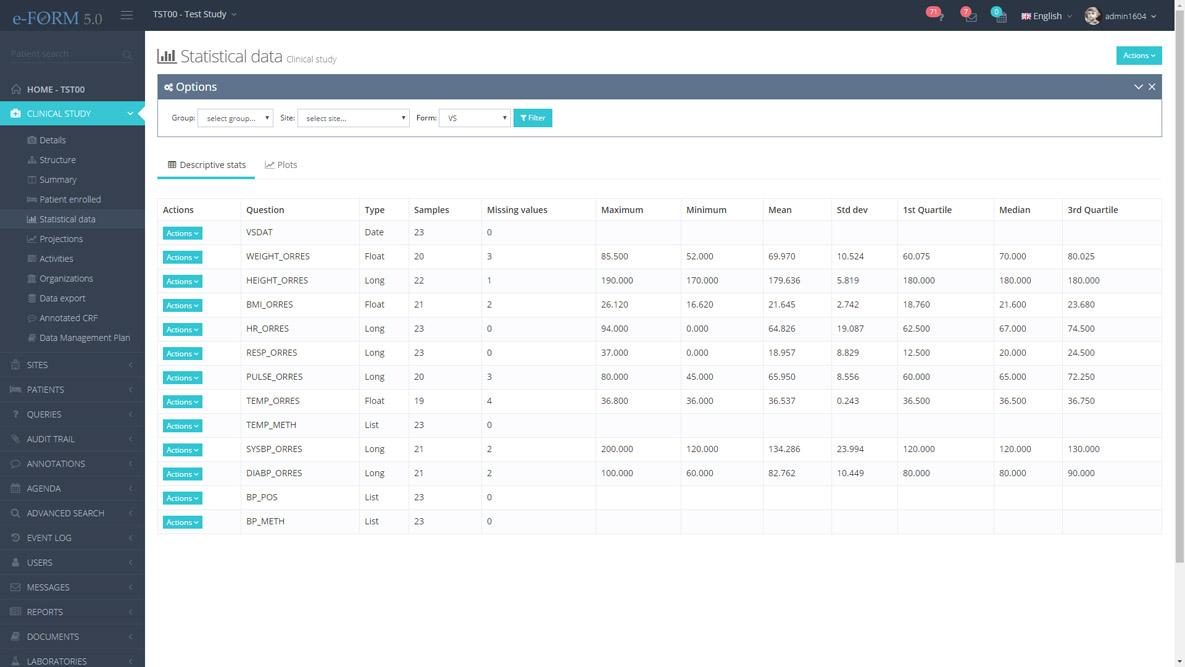
Task: Click the top-right page Actions button
Action: point(1138,56)
